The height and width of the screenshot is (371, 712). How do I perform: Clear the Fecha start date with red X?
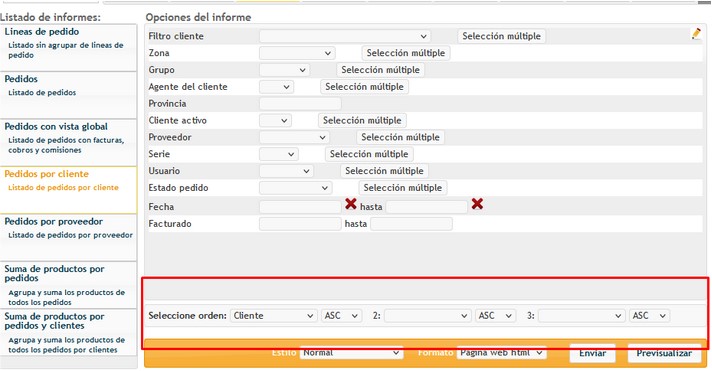click(x=351, y=204)
